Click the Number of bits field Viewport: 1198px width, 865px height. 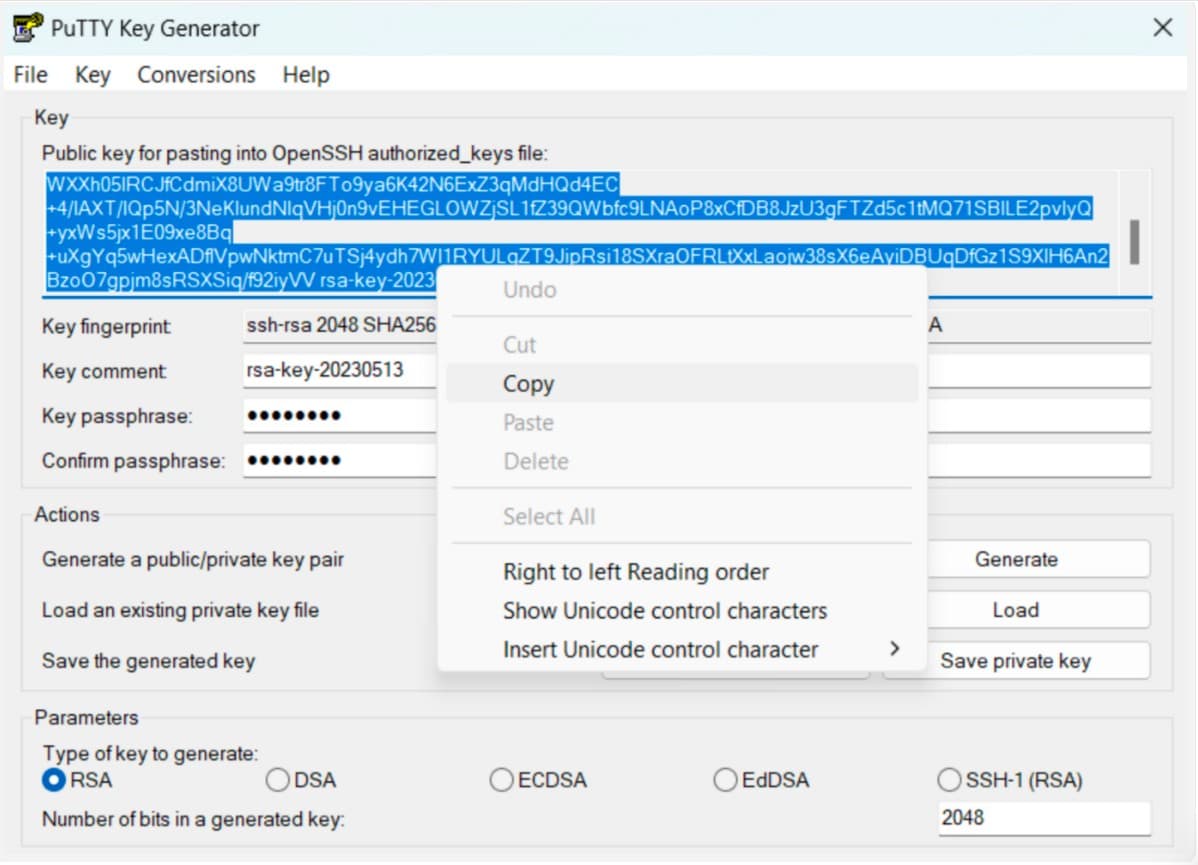(x=1044, y=818)
